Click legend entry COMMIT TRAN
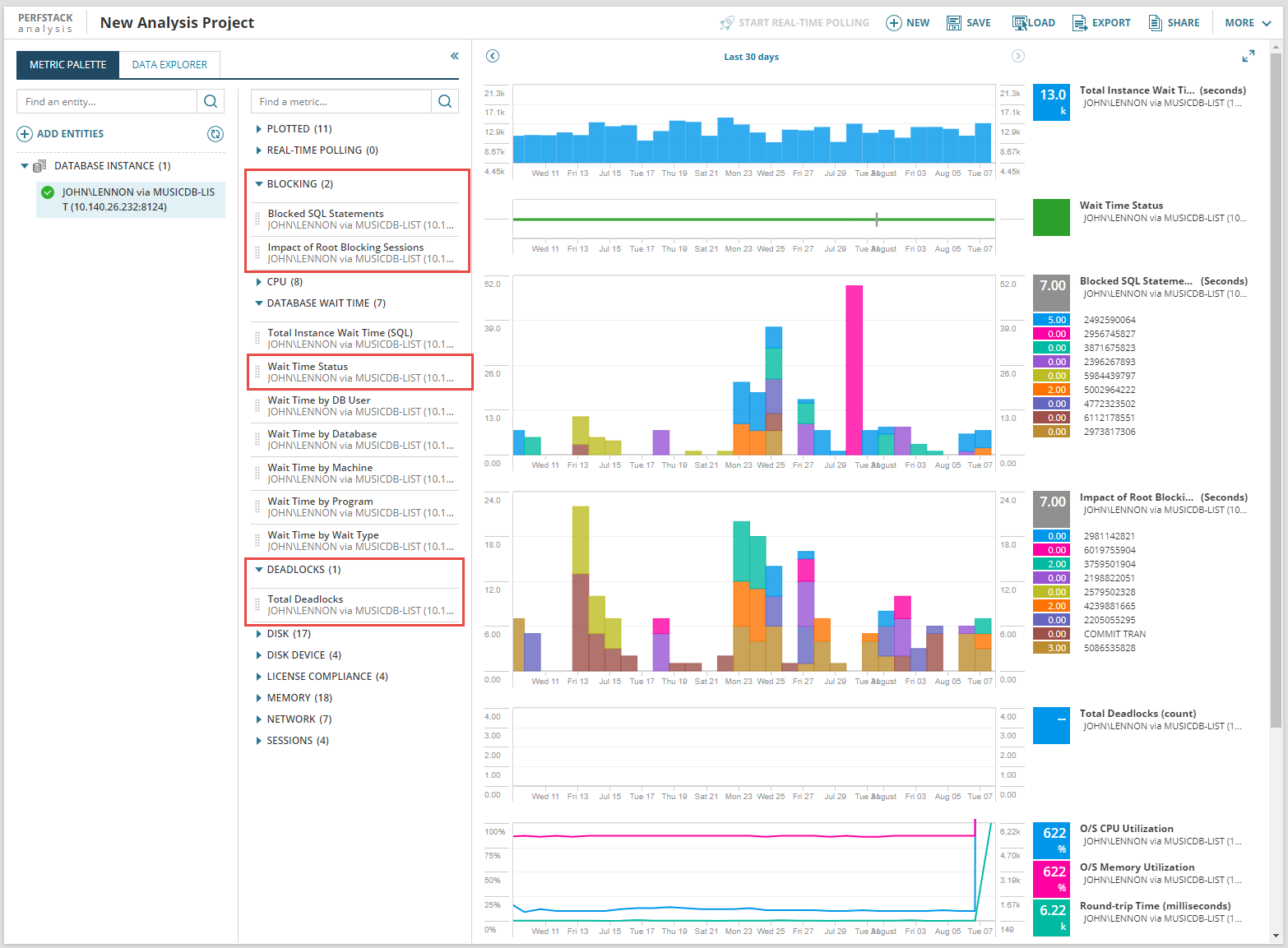This screenshot has height=948, width=1288. pyautogui.click(x=1114, y=634)
